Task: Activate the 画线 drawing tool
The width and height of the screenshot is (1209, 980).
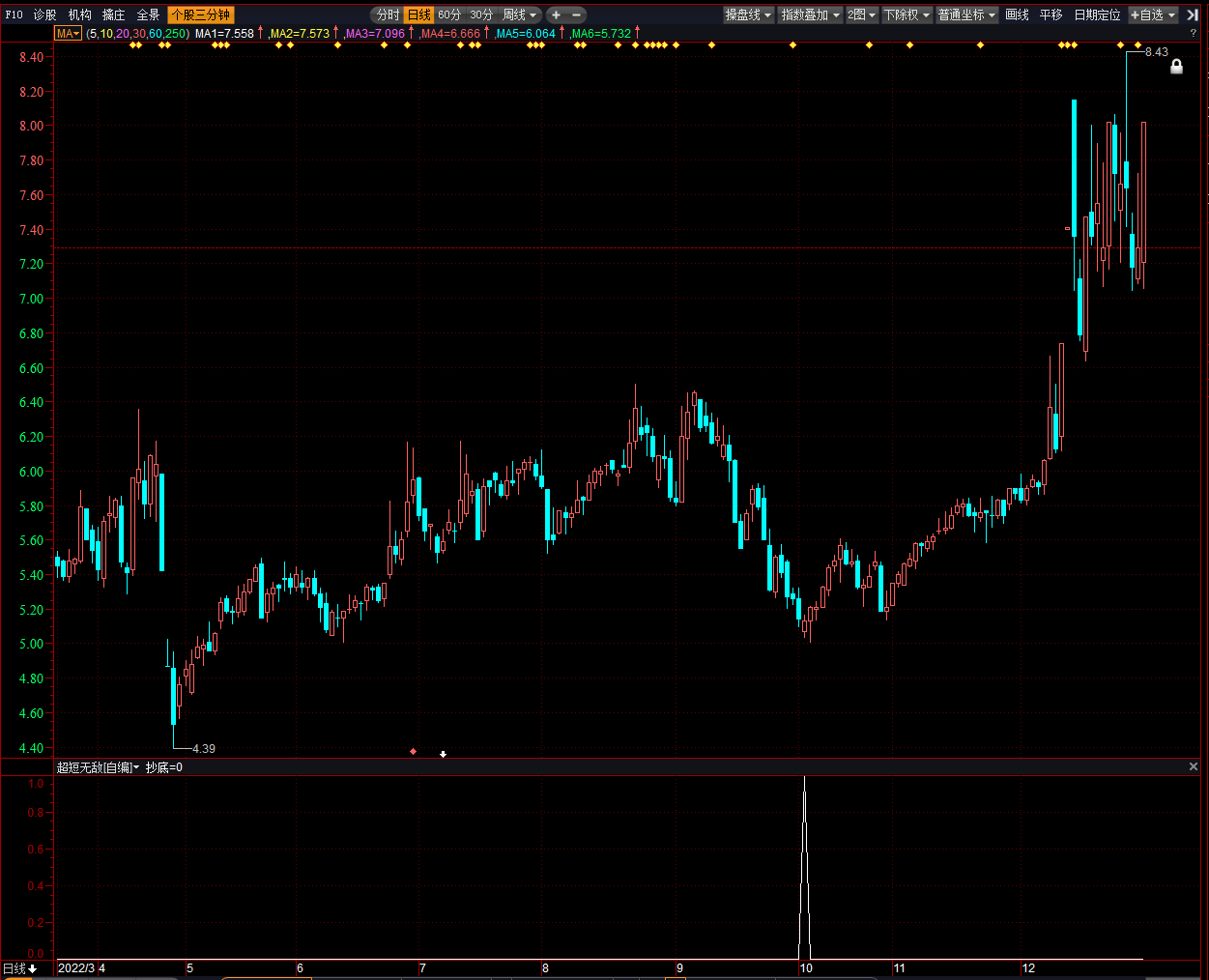Action: point(1018,15)
